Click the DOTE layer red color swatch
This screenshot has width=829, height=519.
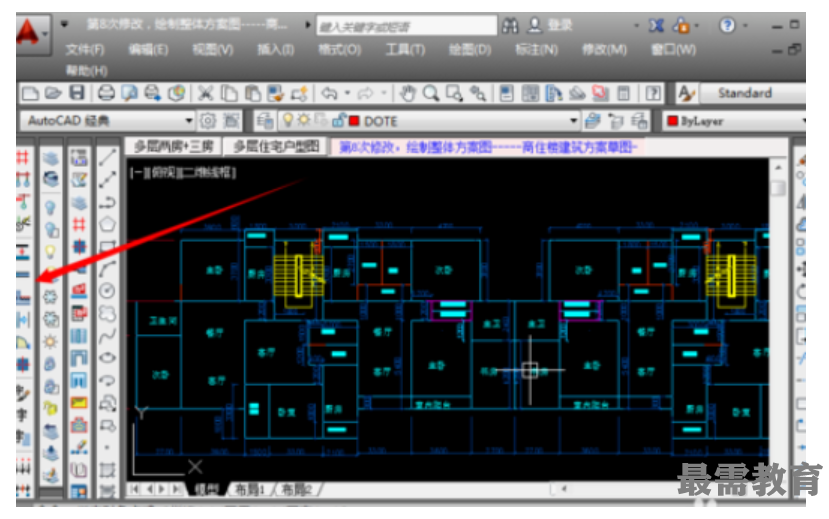[x=354, y=121]
